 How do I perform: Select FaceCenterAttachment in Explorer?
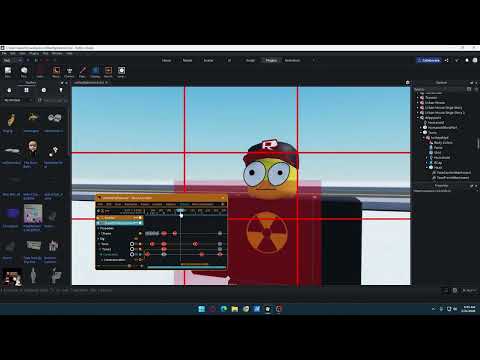454,173
